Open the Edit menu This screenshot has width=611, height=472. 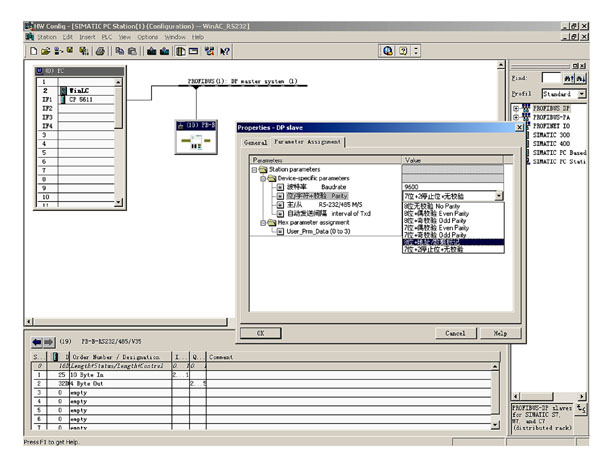(68, 37)
